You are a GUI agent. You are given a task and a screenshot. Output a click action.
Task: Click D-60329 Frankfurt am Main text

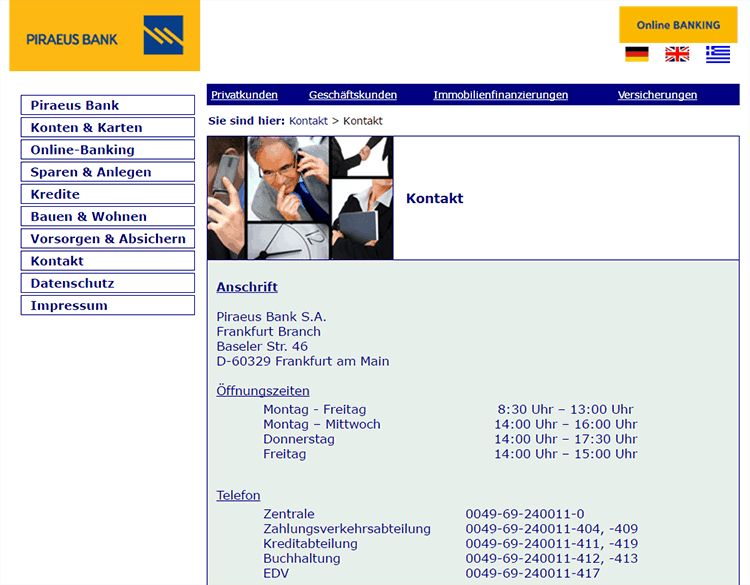[302, 361]
